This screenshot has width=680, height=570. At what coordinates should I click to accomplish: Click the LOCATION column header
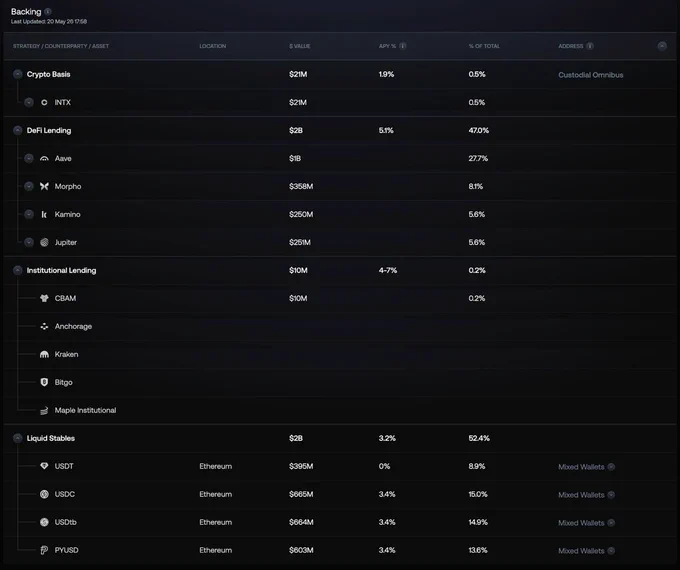point(212,46)
